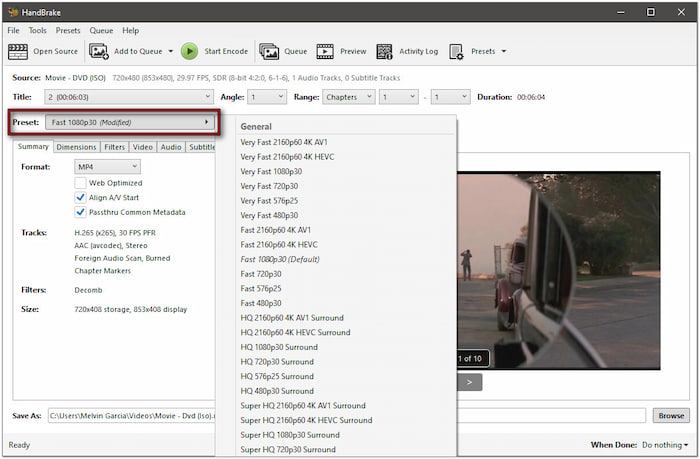This screenshot has width=700, height=459.
Task: Click the Browse button
Action: click(x=671, y=416)
